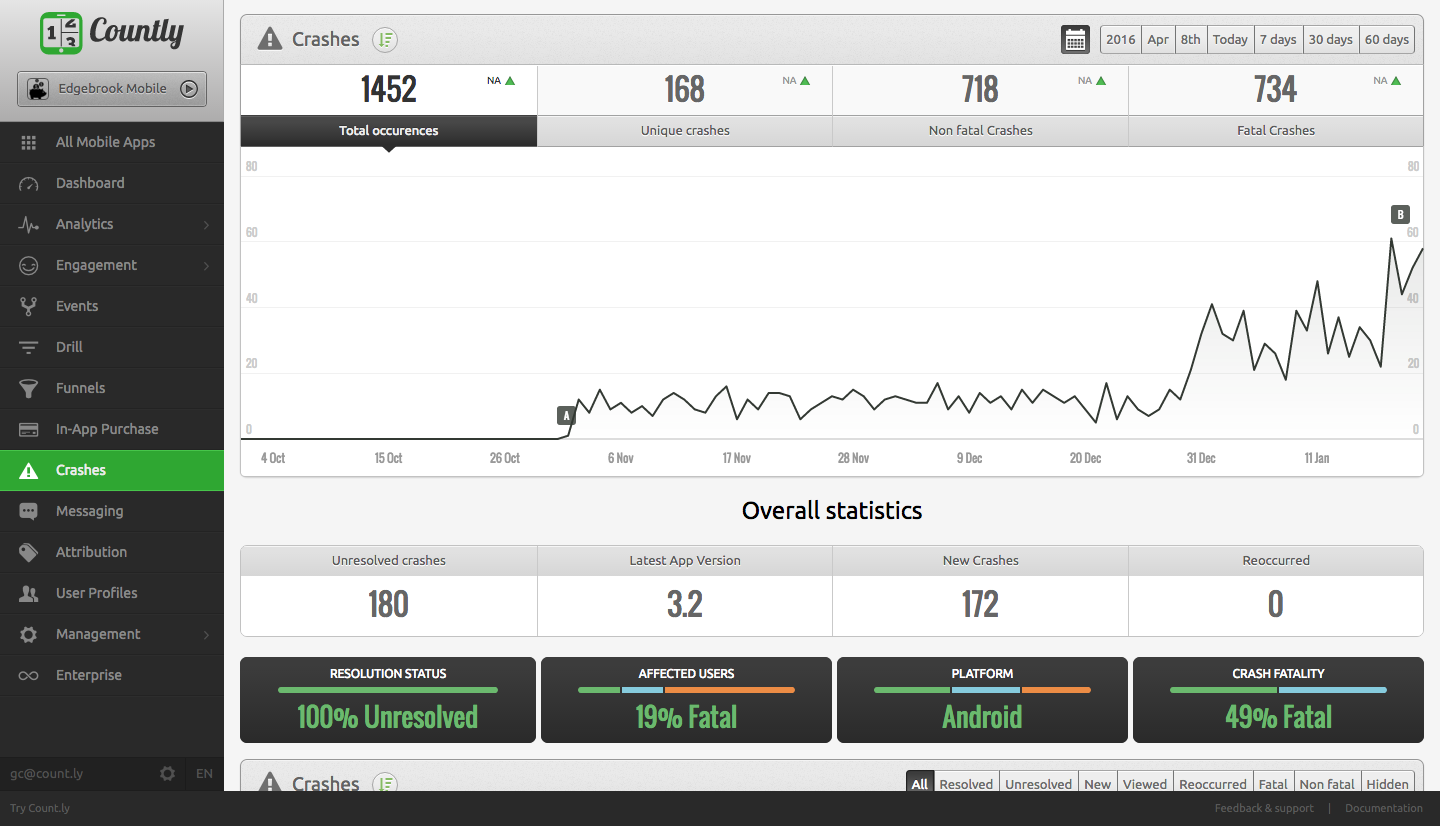The width and height of the screenshot is (1440, 826).
Task: Select the 2016 date range button
Action: [x=1121, y=40]
